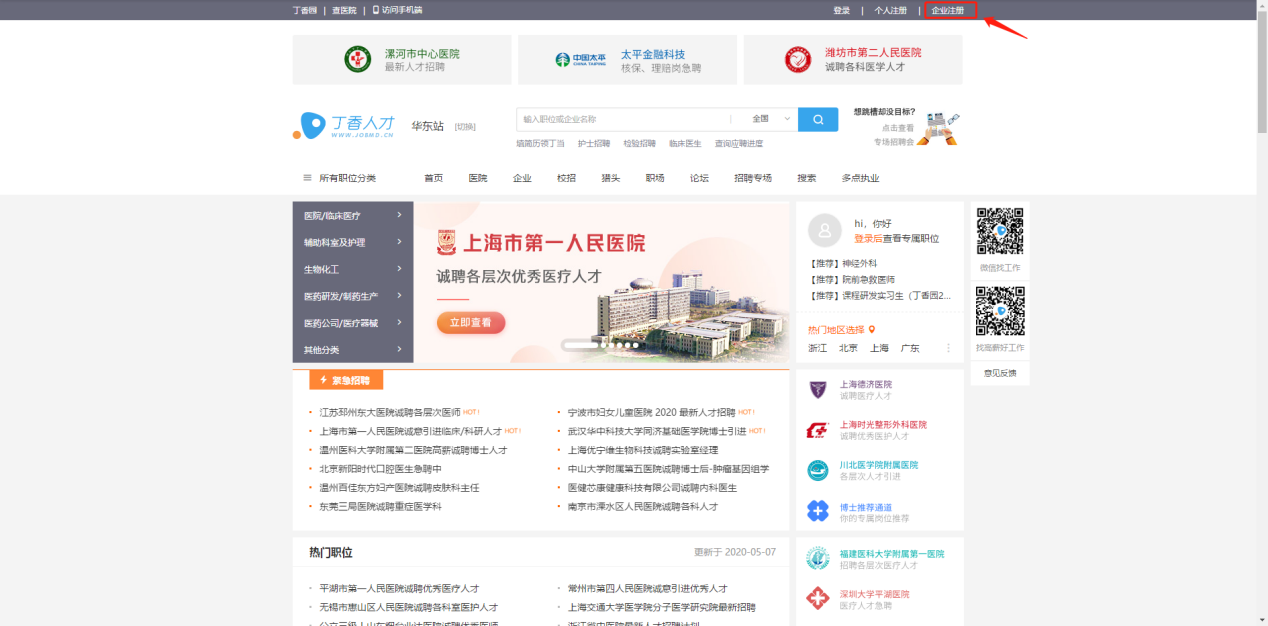Expand the 辅助科室及护理 category

point(353,242)
